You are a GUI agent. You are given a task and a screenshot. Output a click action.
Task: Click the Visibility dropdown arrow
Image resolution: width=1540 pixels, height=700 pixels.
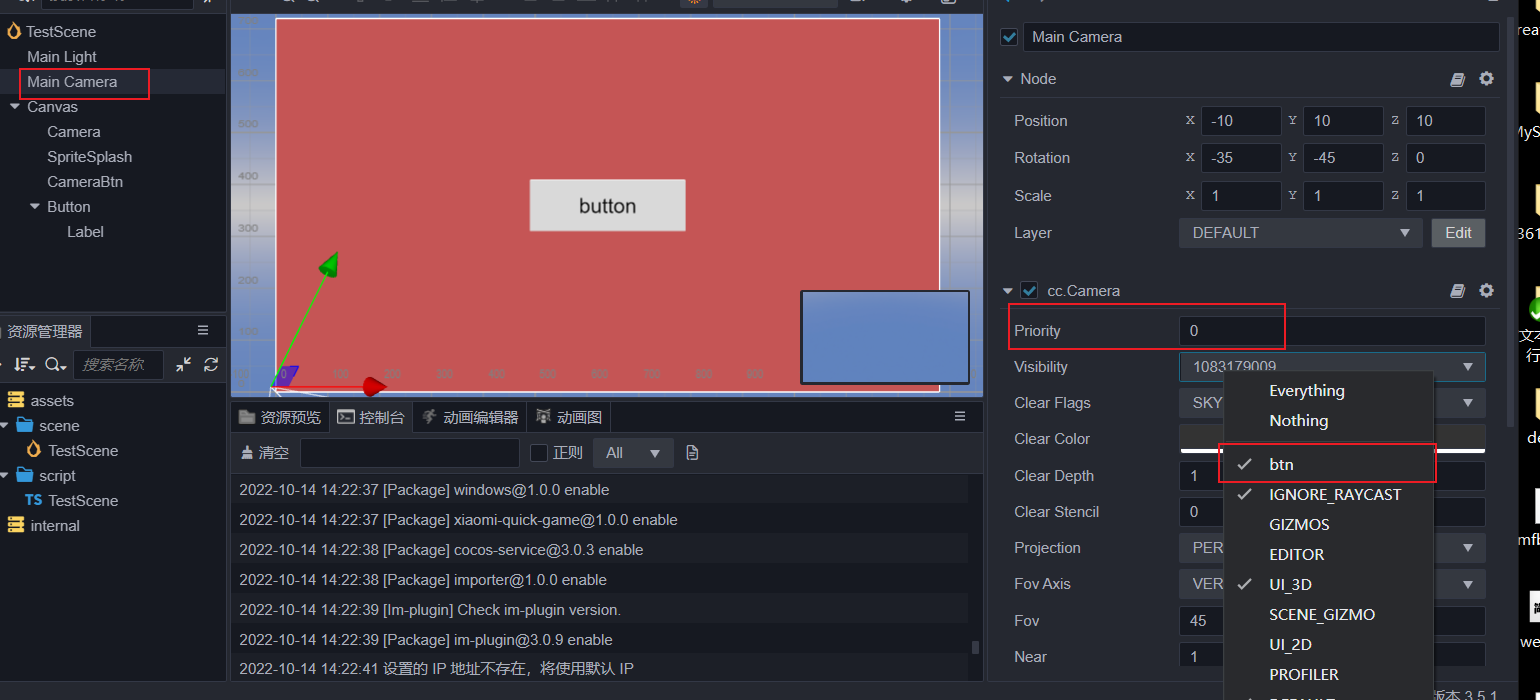coord(1468,367)
